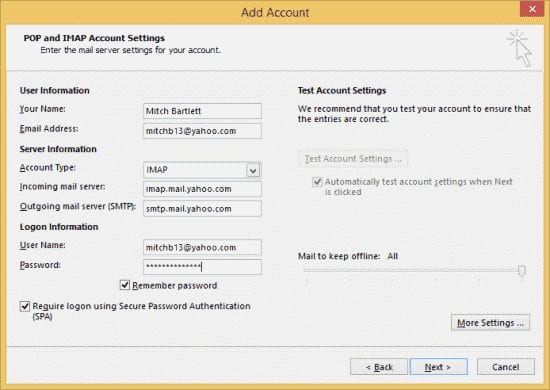Click the 'User Name:' label
This screenshot has width=550, height=390.
click(42, 245)
